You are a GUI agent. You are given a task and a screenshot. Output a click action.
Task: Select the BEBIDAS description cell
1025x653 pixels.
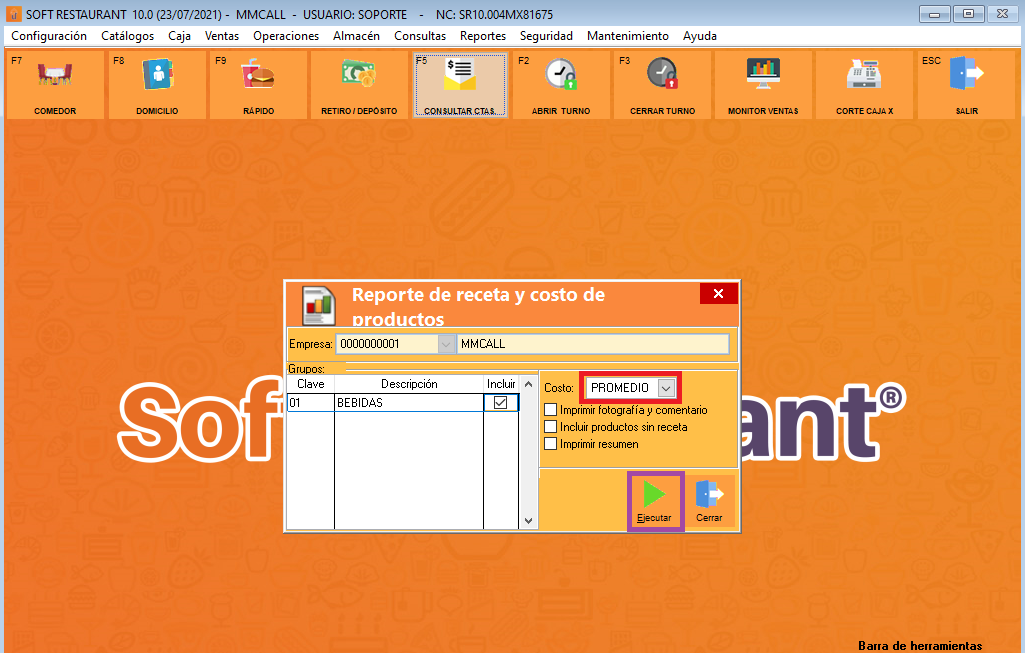pos(409,403)
